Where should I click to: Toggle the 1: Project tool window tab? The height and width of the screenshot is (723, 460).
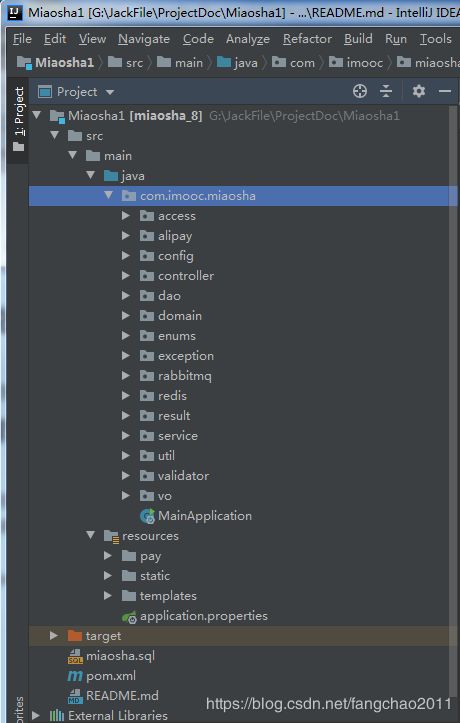18,119
